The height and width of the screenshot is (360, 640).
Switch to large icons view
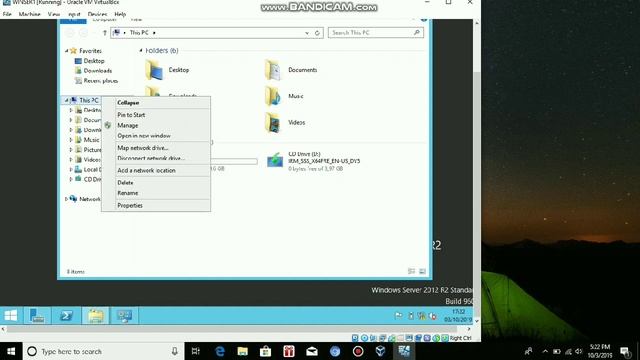click(x=422, y=271)
